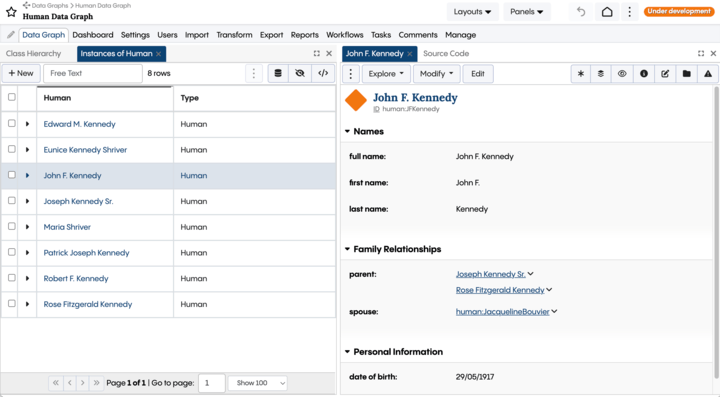720x397 pixels.
Task: Click the layered stack icon in form toolbar
Action: [x=601, y=73]
